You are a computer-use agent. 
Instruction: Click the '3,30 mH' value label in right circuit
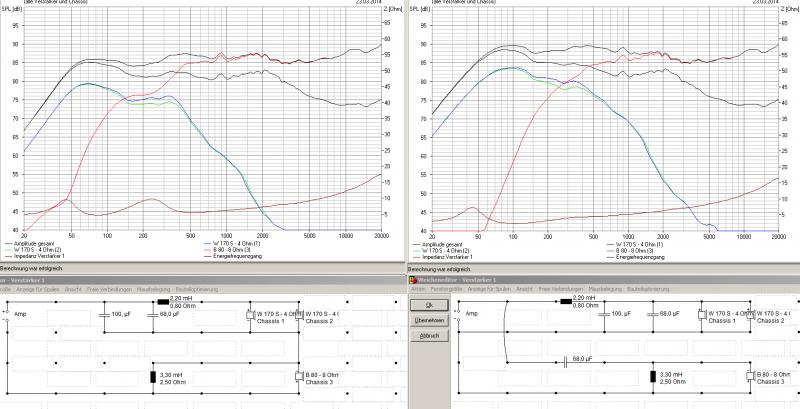pyautogui.click(x=671, y=375)
